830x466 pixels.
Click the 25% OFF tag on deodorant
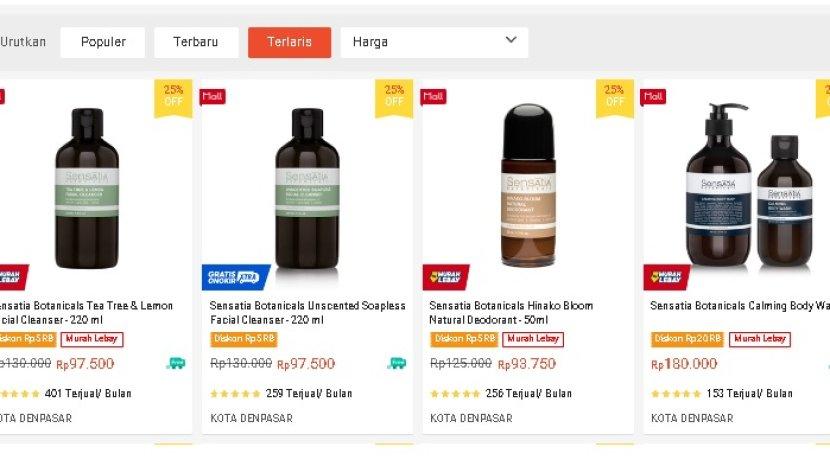pyautogui.click(x=614, y=96)
